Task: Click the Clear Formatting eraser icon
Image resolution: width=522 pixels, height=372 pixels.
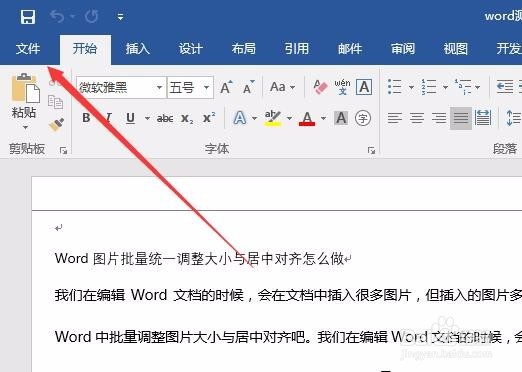Action: (x=320, y=87)
